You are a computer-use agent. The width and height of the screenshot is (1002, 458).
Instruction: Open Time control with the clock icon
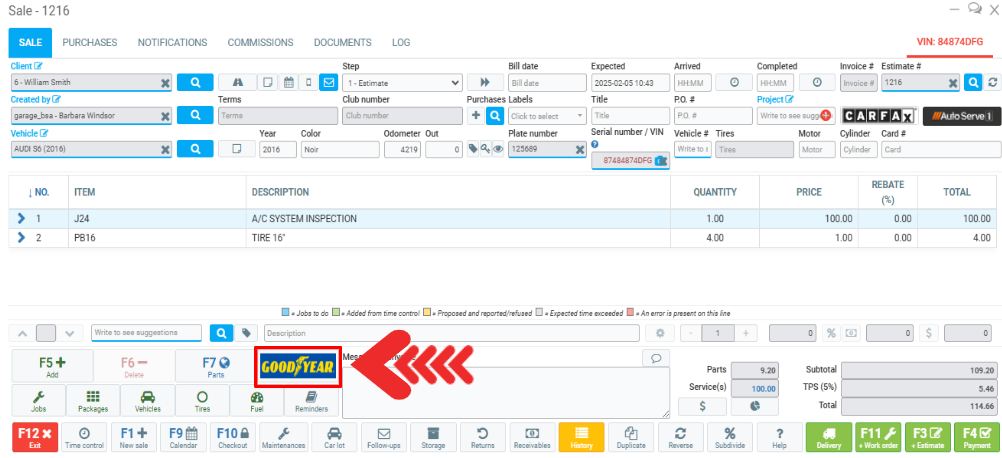[84, 438]
